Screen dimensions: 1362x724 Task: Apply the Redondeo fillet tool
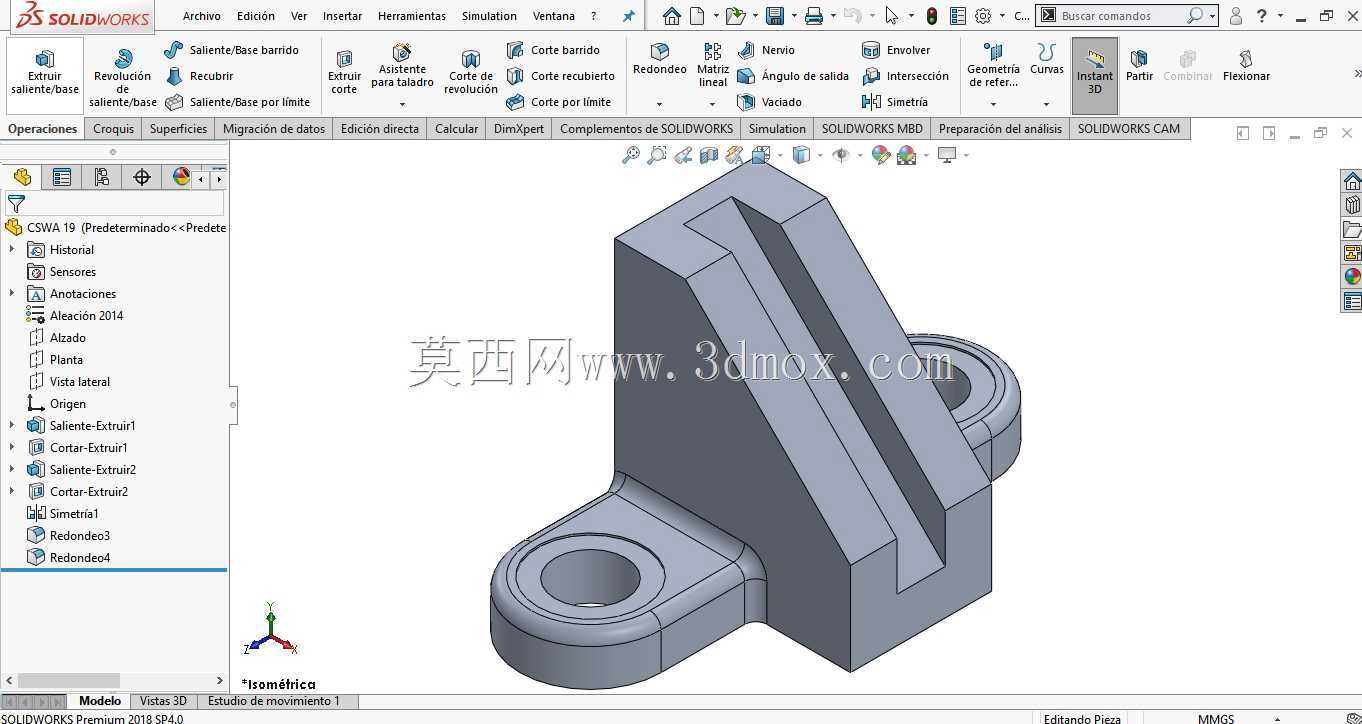[660, 60]
